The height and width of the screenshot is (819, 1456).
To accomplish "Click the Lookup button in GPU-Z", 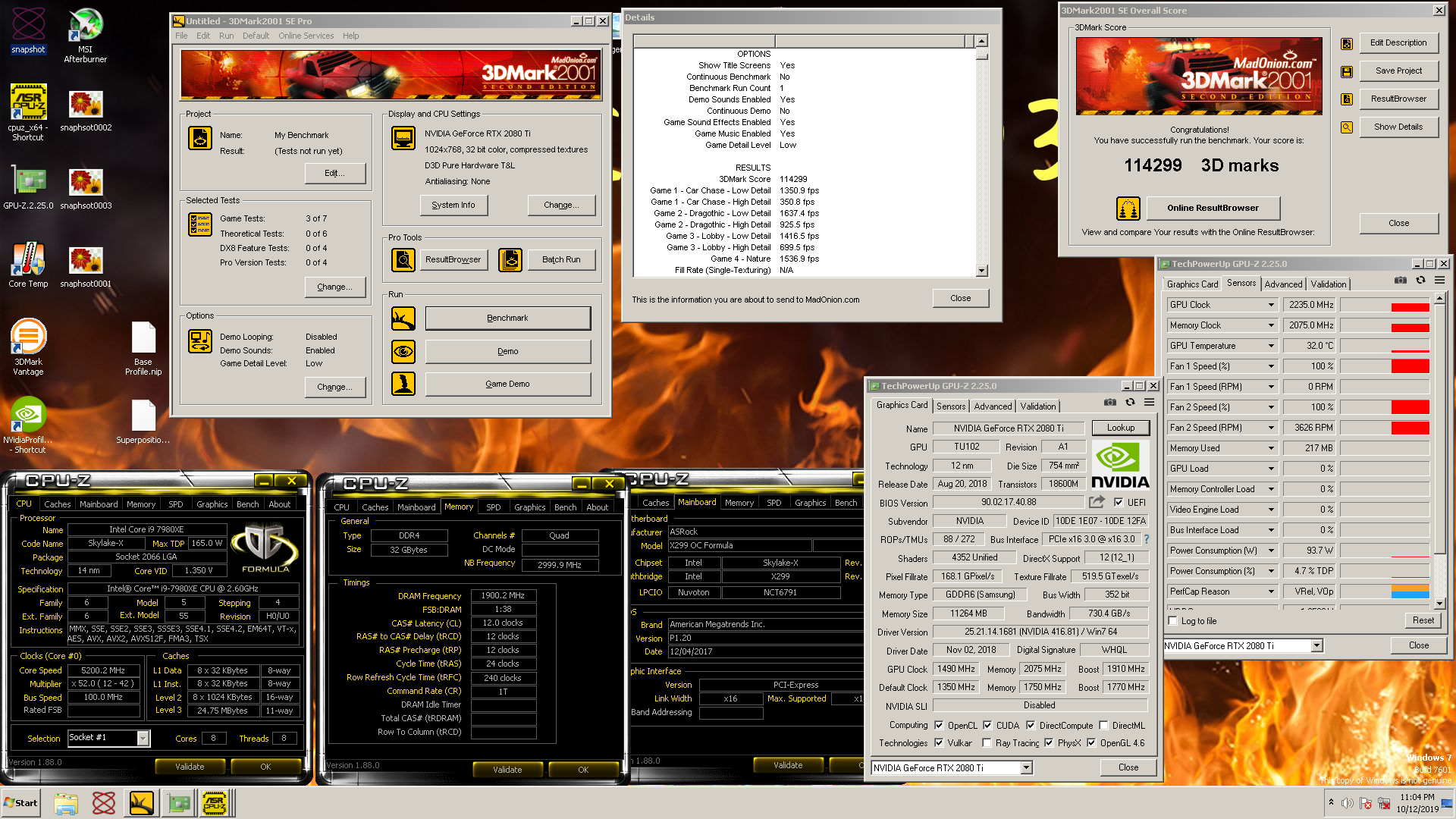I will point(1121,428).
